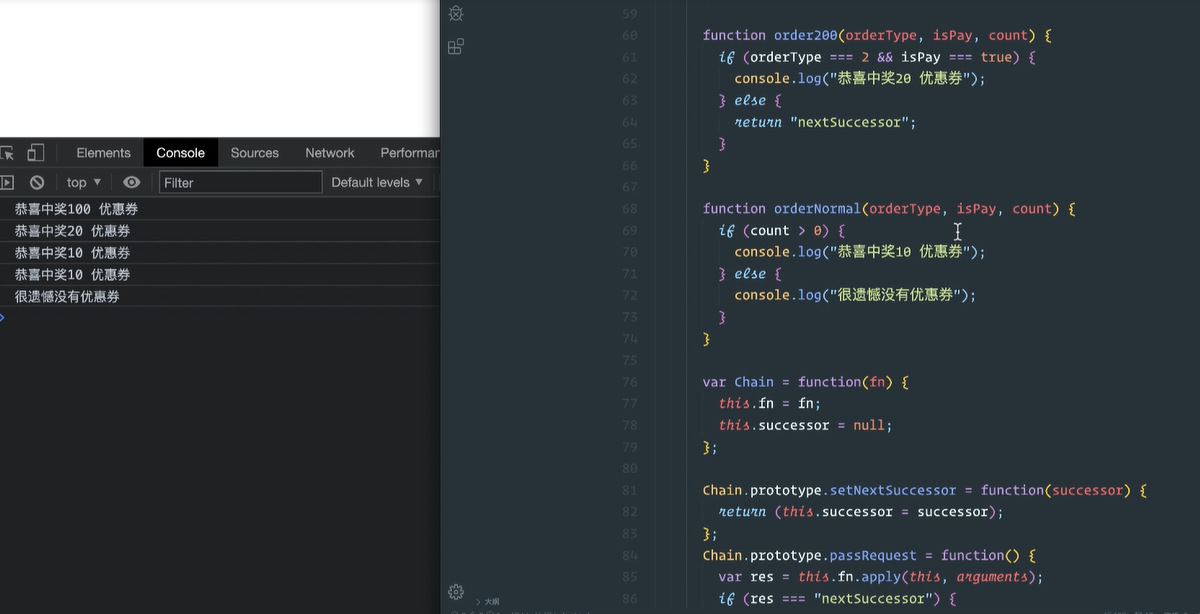Select the inspect element picker icon
Screen dimensions: 1200x614
point(7,153)
